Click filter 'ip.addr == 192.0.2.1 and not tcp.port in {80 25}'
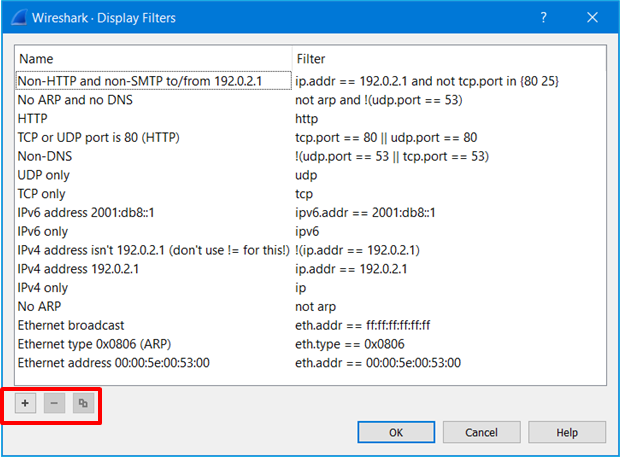Image resolution: width=620 pixels, height=457 pixels. [x=427, y=81]
